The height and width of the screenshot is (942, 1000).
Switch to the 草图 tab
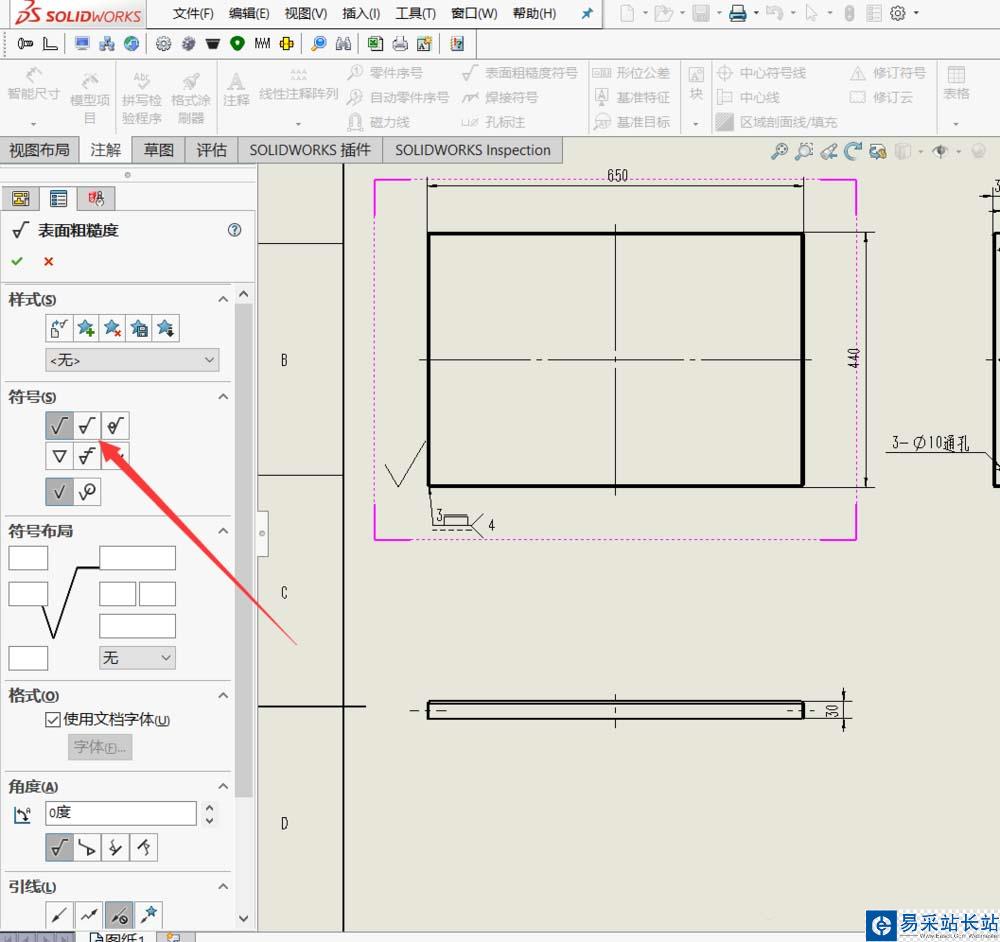point(158,150)
